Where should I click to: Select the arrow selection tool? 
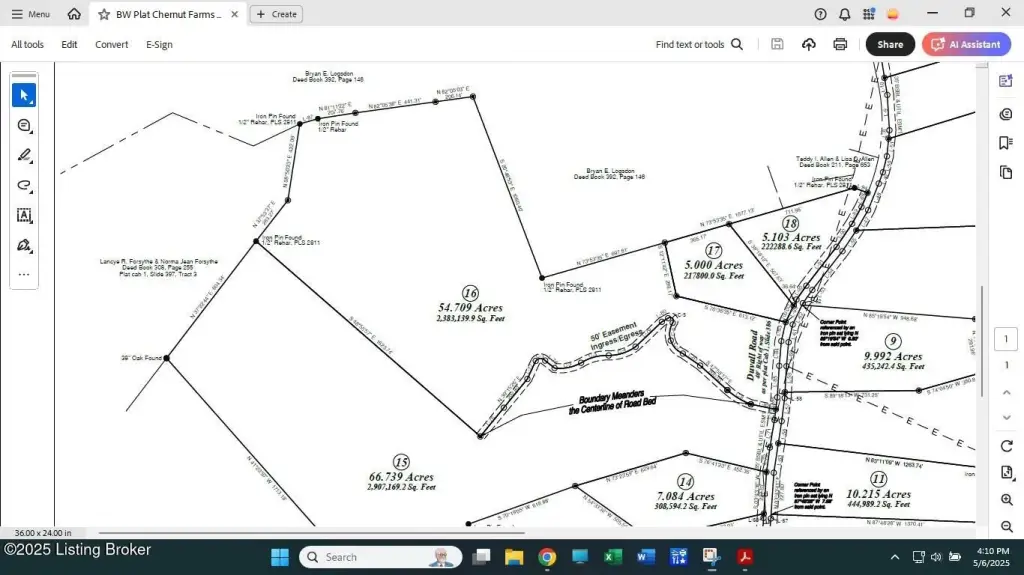pos(24,95)
